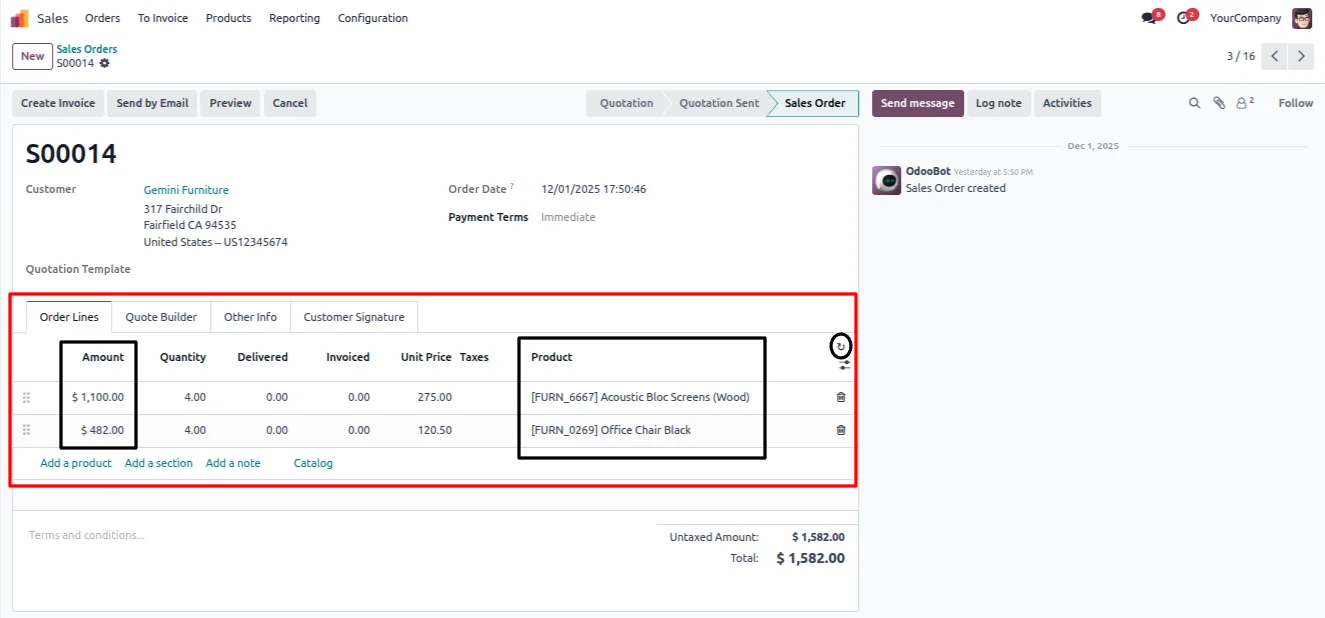Click Send message button
The height and width of the screenshot is (618, 1325).
tap(918, 103)
